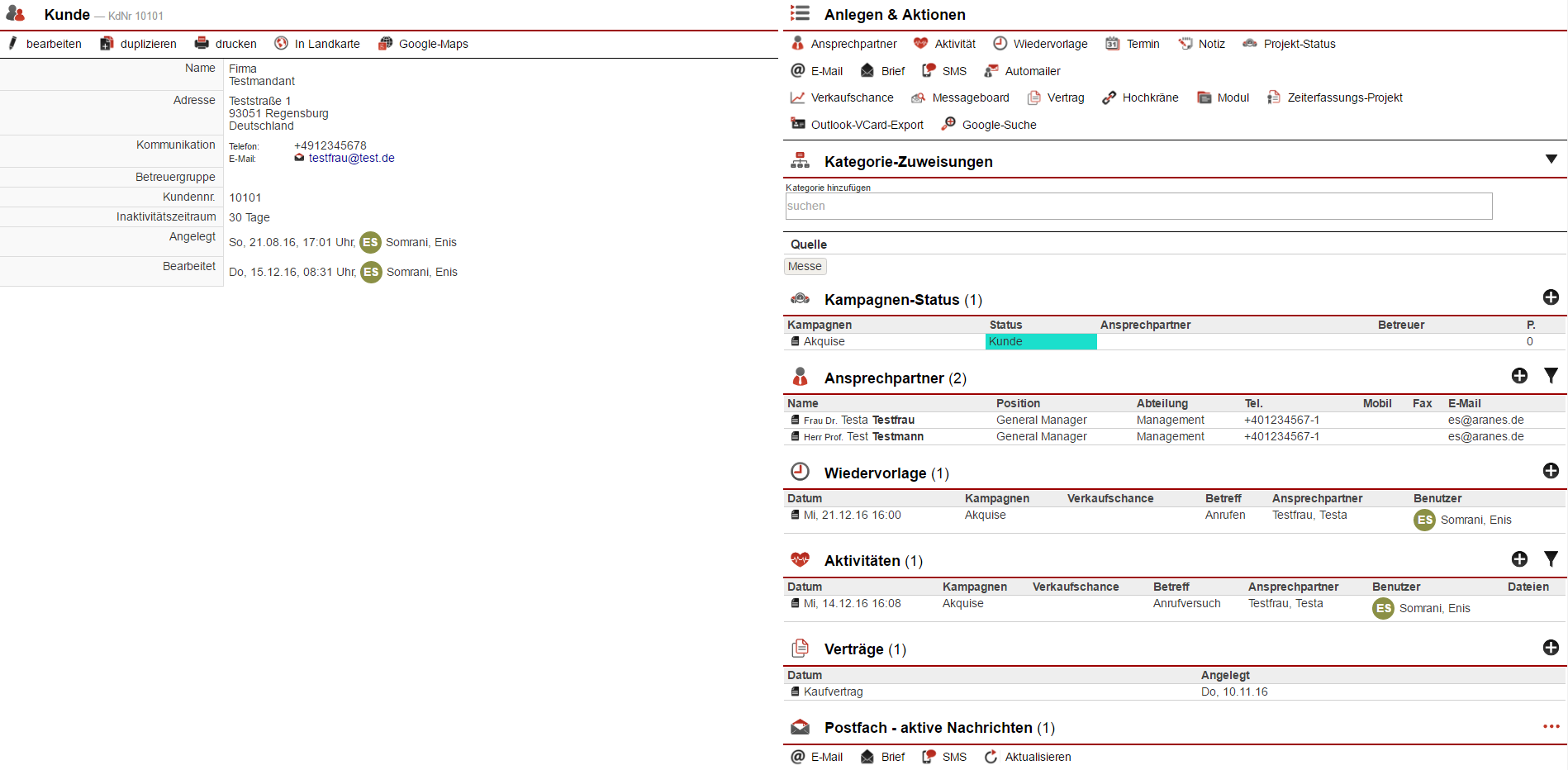This screenshot has width=1568, height=770.
Task: Open the Hochkräne action
Action: (1140, 97)
